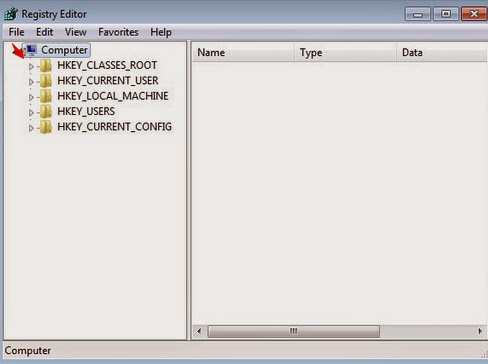
Task: Select the HKEY_CLASSES_ROOT label
Action: 107,65
